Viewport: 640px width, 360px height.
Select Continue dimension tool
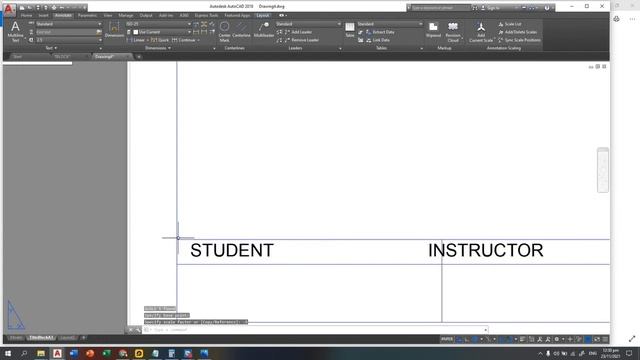click(184, 40)
